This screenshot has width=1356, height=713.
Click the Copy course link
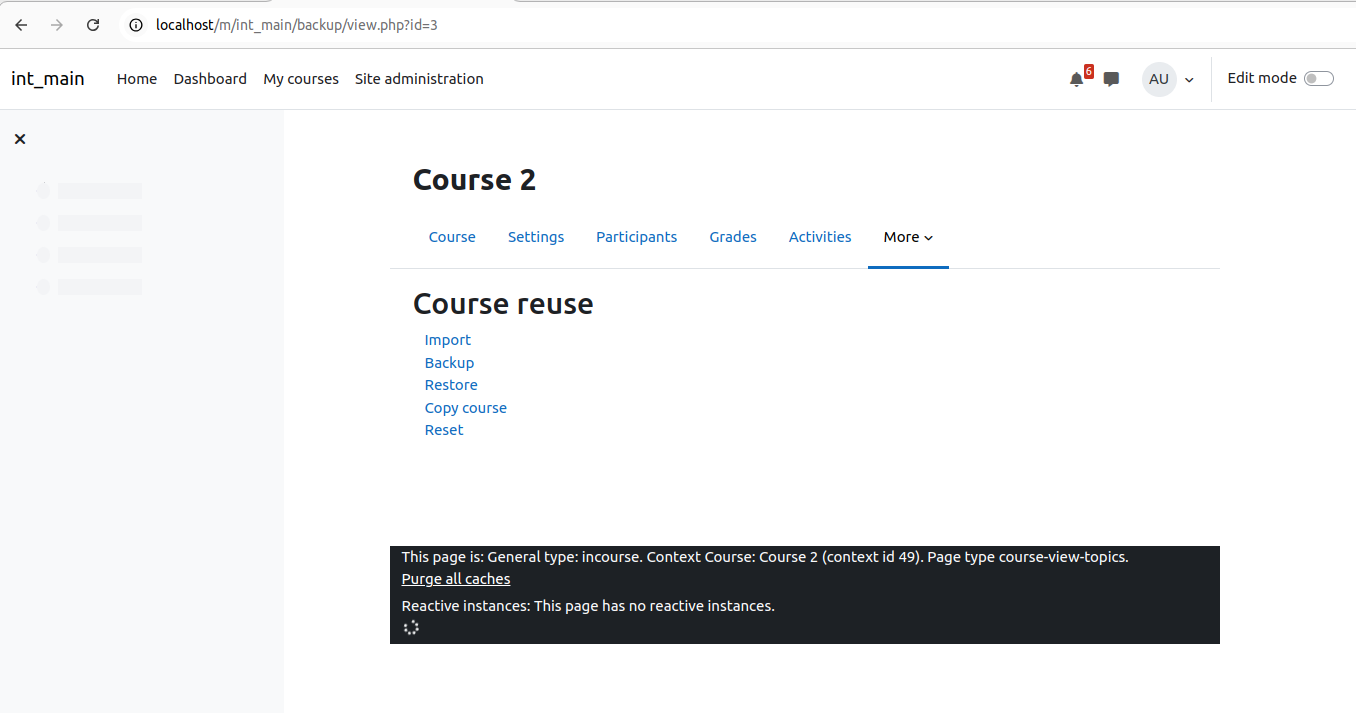466,408
